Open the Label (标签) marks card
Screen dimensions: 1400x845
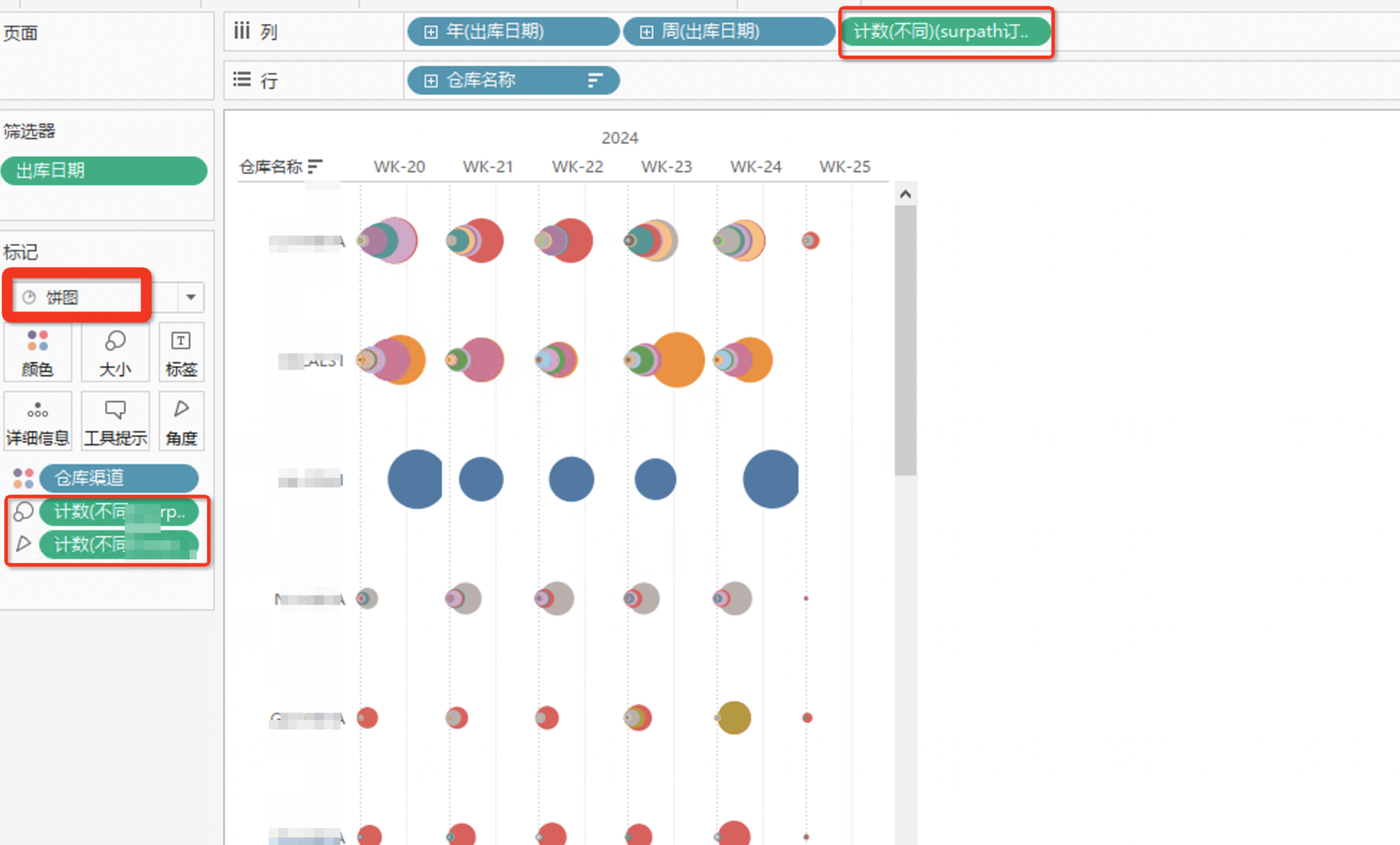(181, 353)
